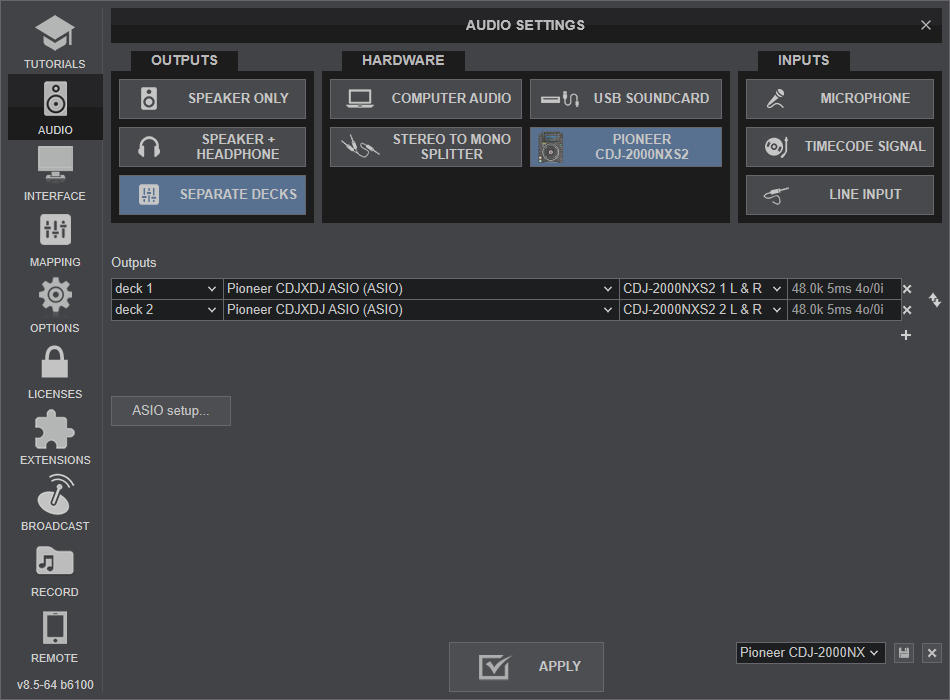This screenshot has height=700, width=950.
Task: Add a new output row with plus
Action: tap(906, 335)
